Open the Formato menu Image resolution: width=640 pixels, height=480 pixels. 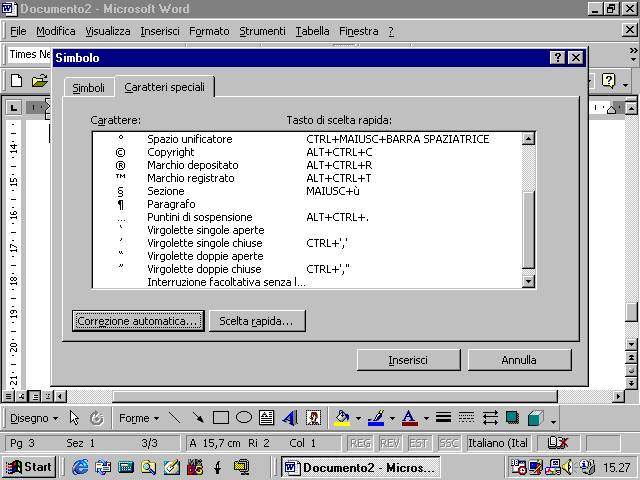coord(209,31)
